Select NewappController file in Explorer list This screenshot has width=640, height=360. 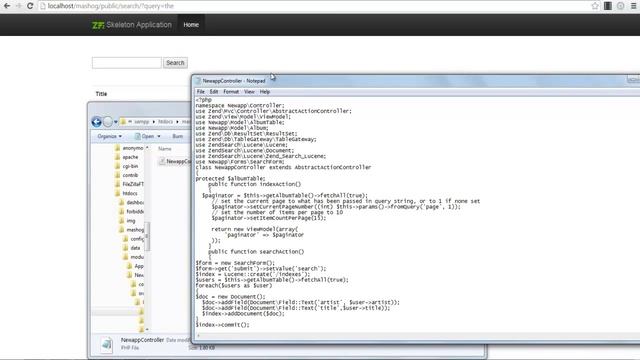(x=175, y=161)
